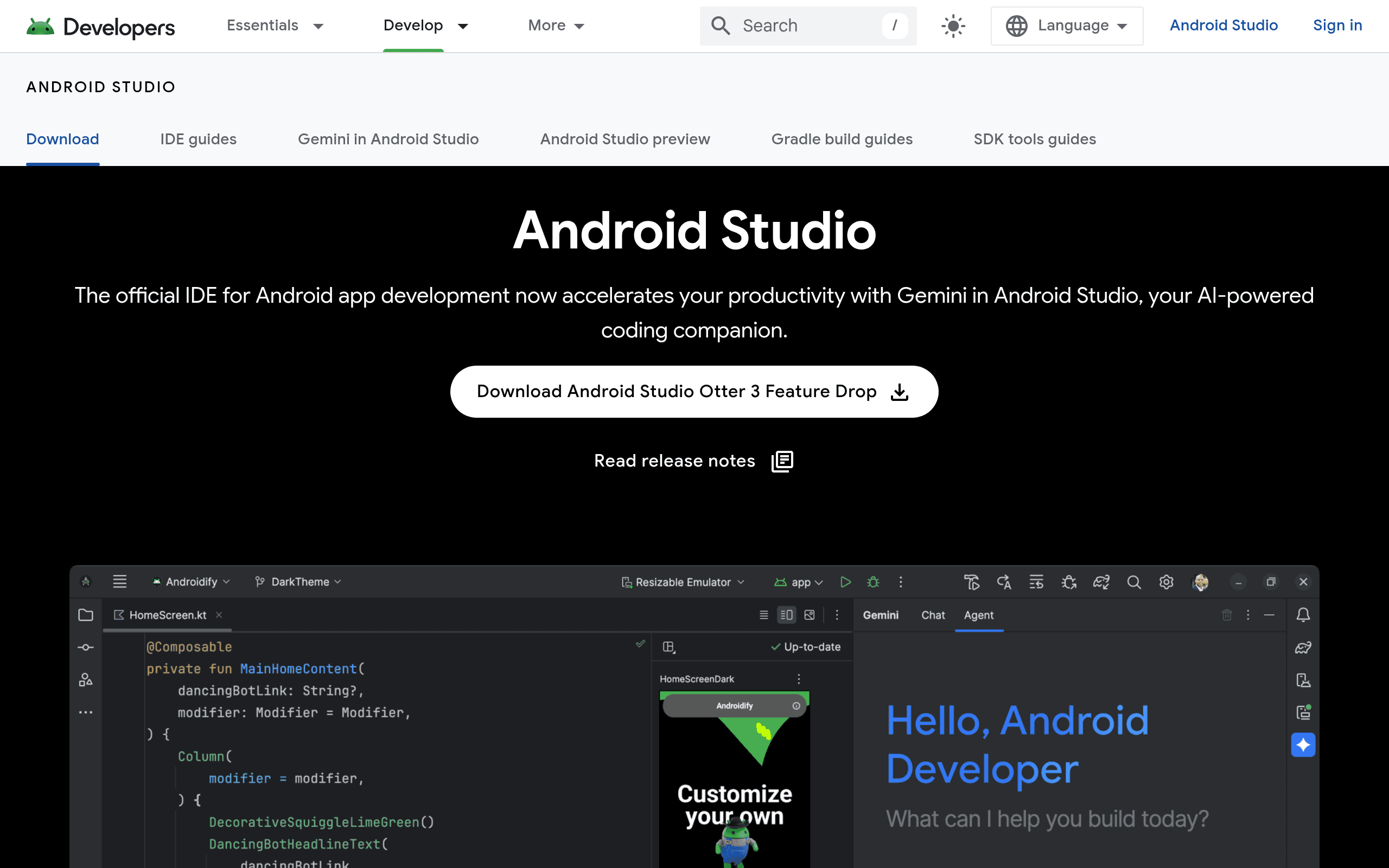Open Running Devices icon on right sidebar
1389x868 pixels.
1303,712
